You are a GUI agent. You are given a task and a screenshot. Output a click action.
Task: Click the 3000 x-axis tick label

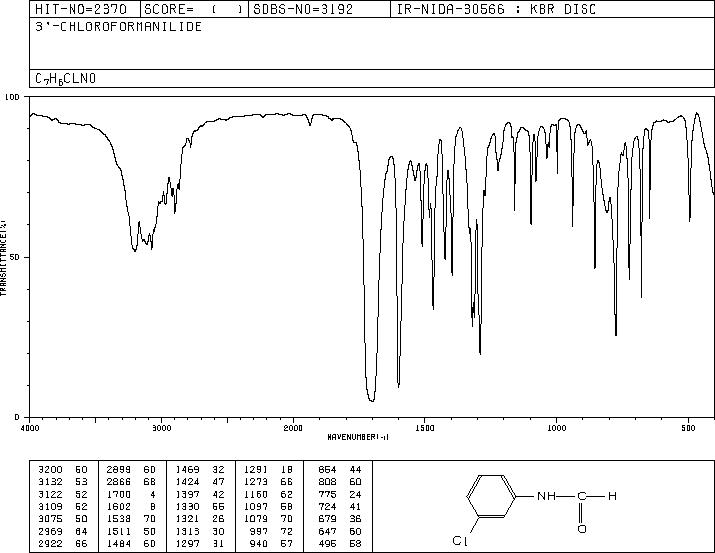pyautogui.click(x=161, y=428)
